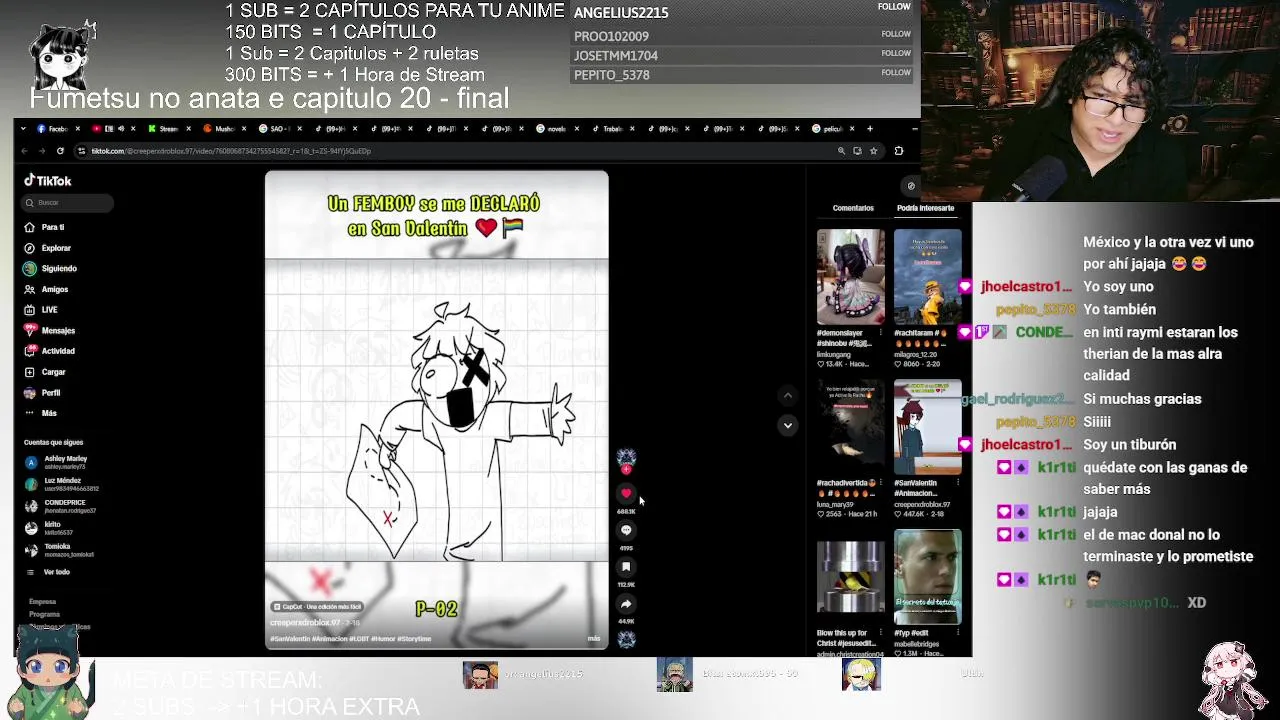Open followed account Ashley Marley
The width and height of the screenshot is (1280, 720).
tap(58, 462)
